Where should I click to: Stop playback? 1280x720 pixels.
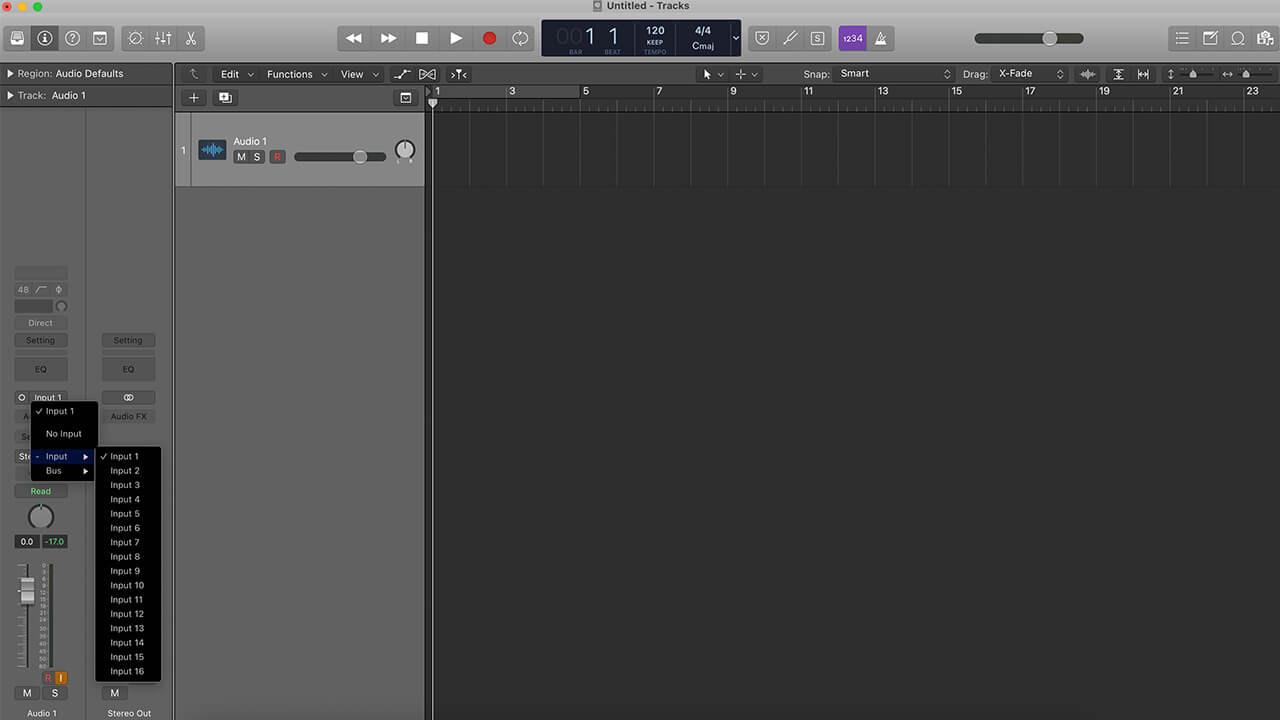coord(422,38)
